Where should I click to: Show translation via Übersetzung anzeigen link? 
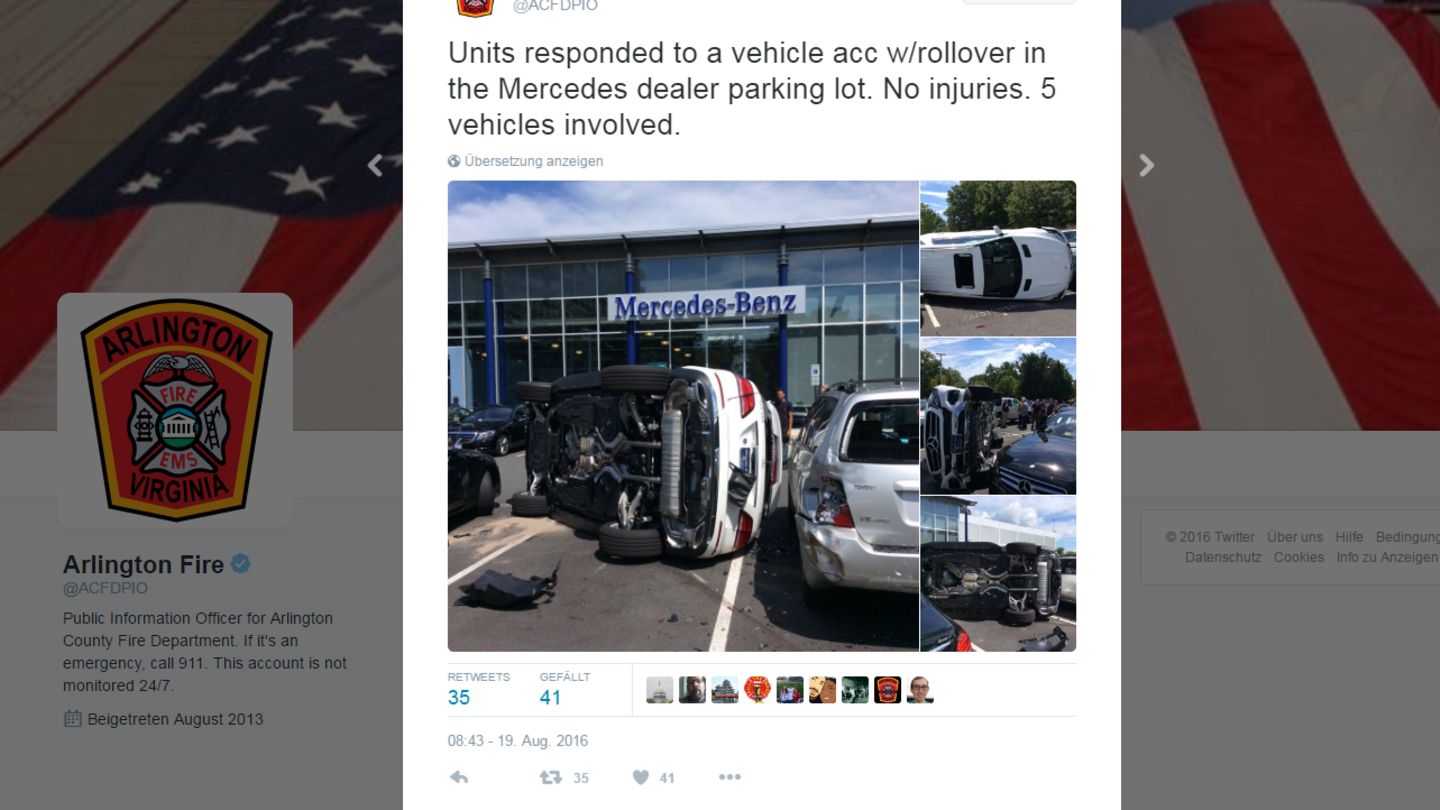(533, 161)
